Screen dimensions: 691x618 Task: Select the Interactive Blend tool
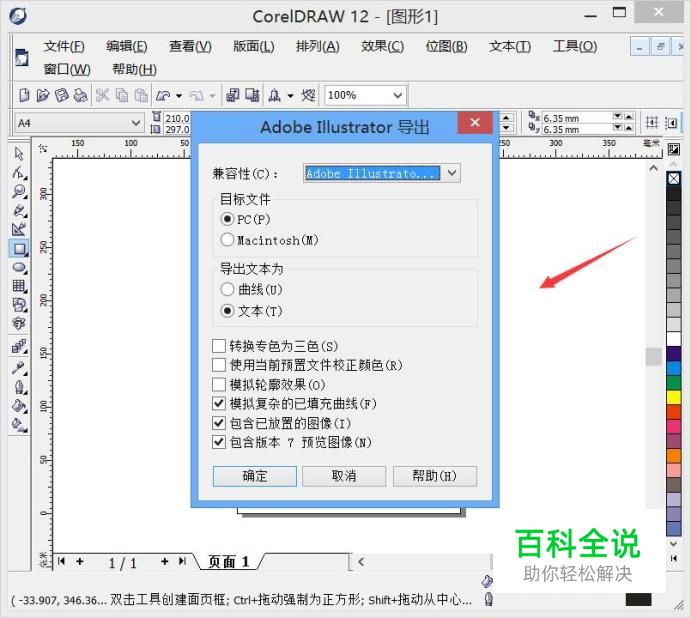pyautogui.click(x=19, y=346)
